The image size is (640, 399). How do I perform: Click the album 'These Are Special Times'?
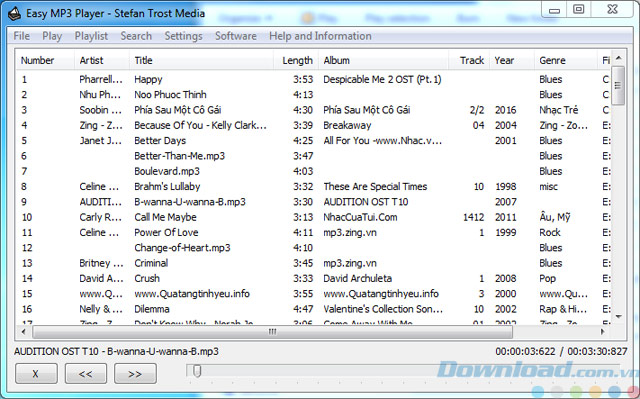pos(375,186)
